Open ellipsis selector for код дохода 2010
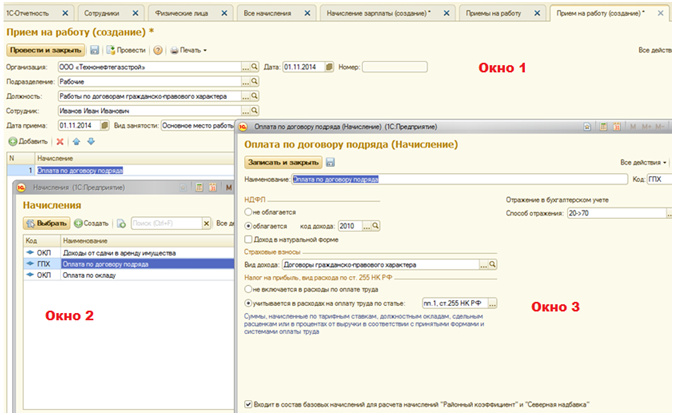The image size is (674, 415). (x=367, y=226)
